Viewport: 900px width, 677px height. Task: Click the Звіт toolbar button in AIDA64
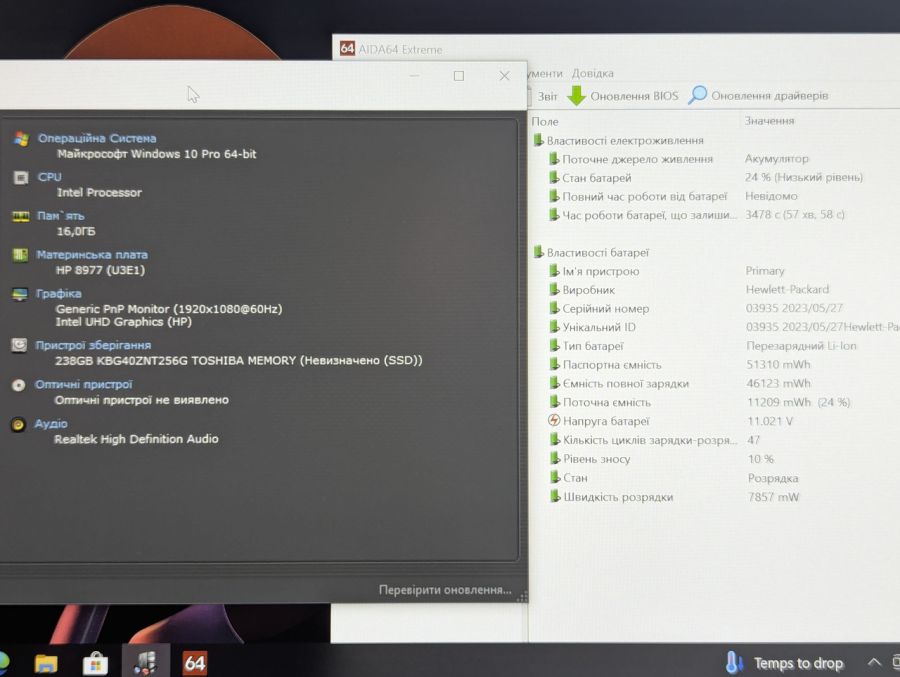(547, 96)
